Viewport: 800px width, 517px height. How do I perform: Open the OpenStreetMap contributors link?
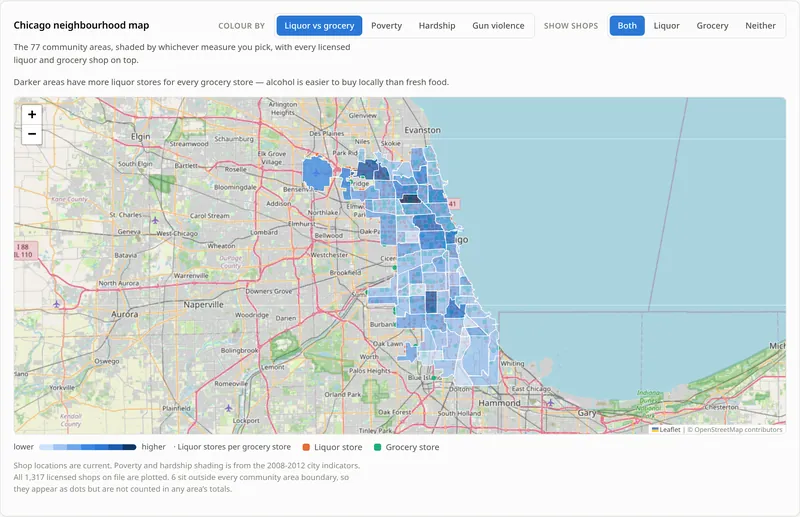(738, 430)
